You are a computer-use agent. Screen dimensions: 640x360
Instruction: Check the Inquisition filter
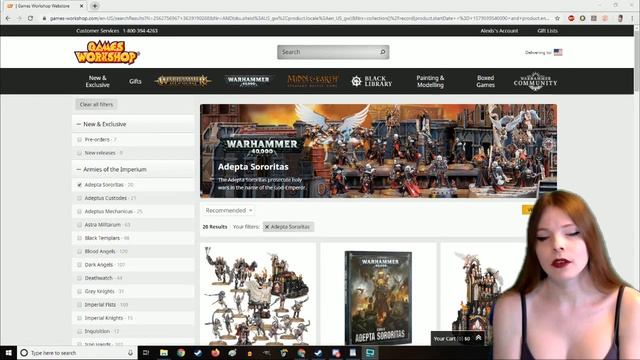[79, 331]
